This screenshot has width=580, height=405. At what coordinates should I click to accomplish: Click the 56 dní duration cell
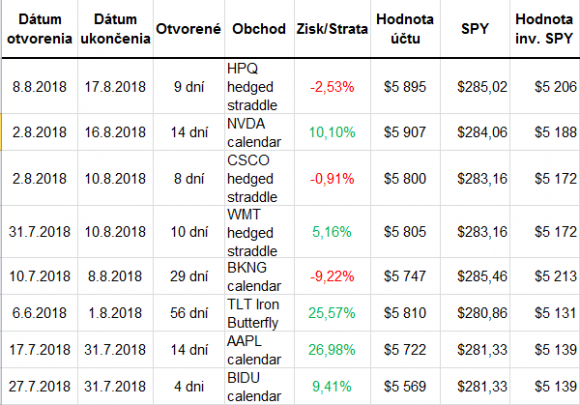pyautogui.click(x=189, y=313)
